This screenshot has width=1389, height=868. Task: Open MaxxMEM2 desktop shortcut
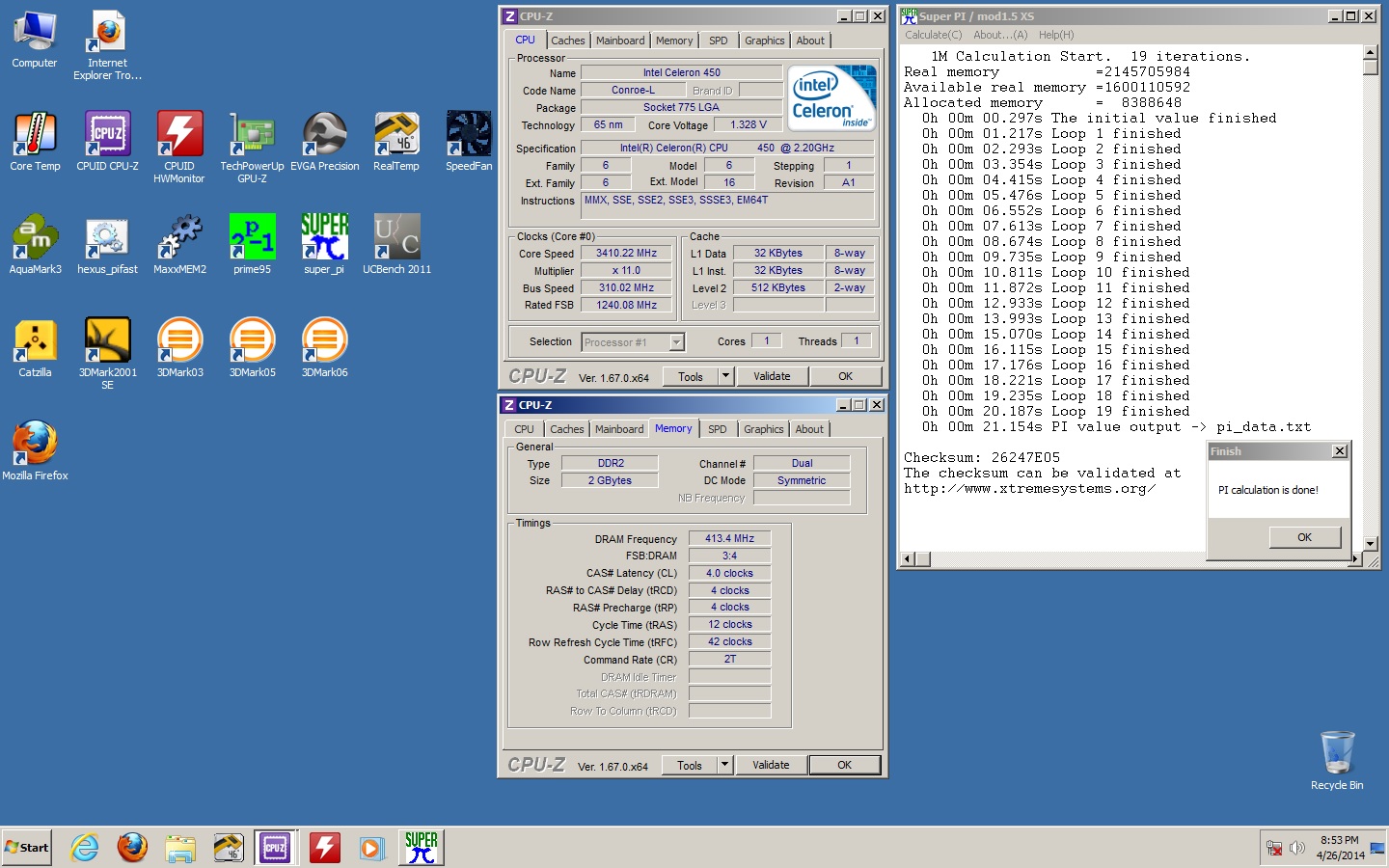[x=179, y=245]
